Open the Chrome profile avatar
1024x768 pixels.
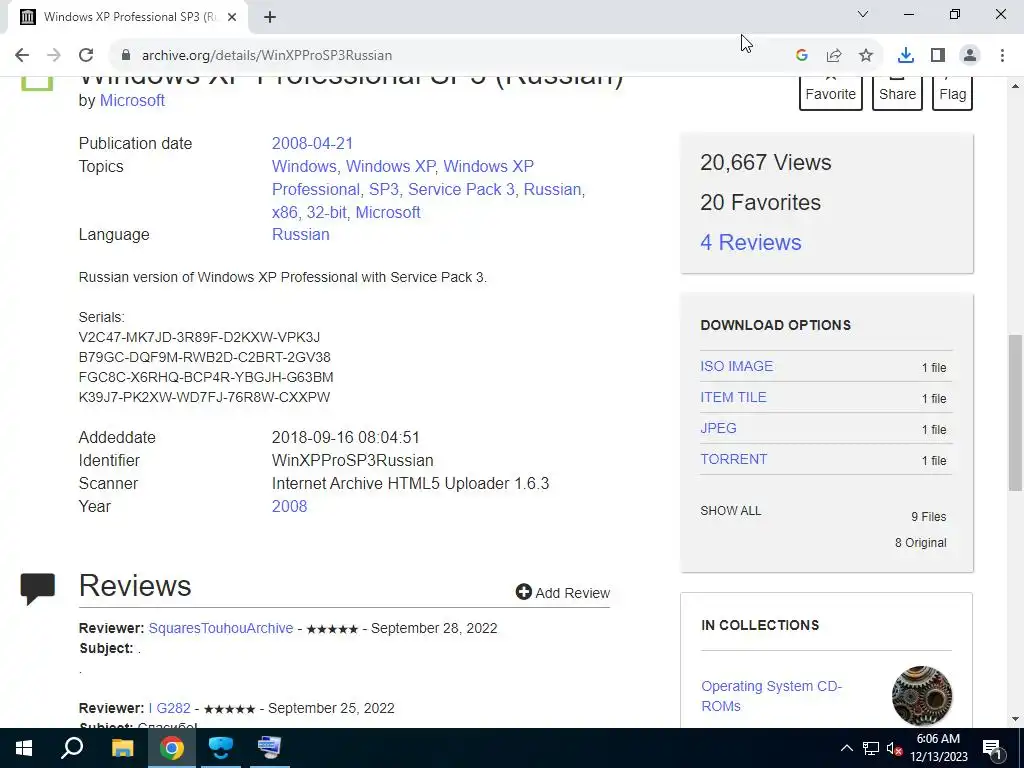(x=970, y=56)
